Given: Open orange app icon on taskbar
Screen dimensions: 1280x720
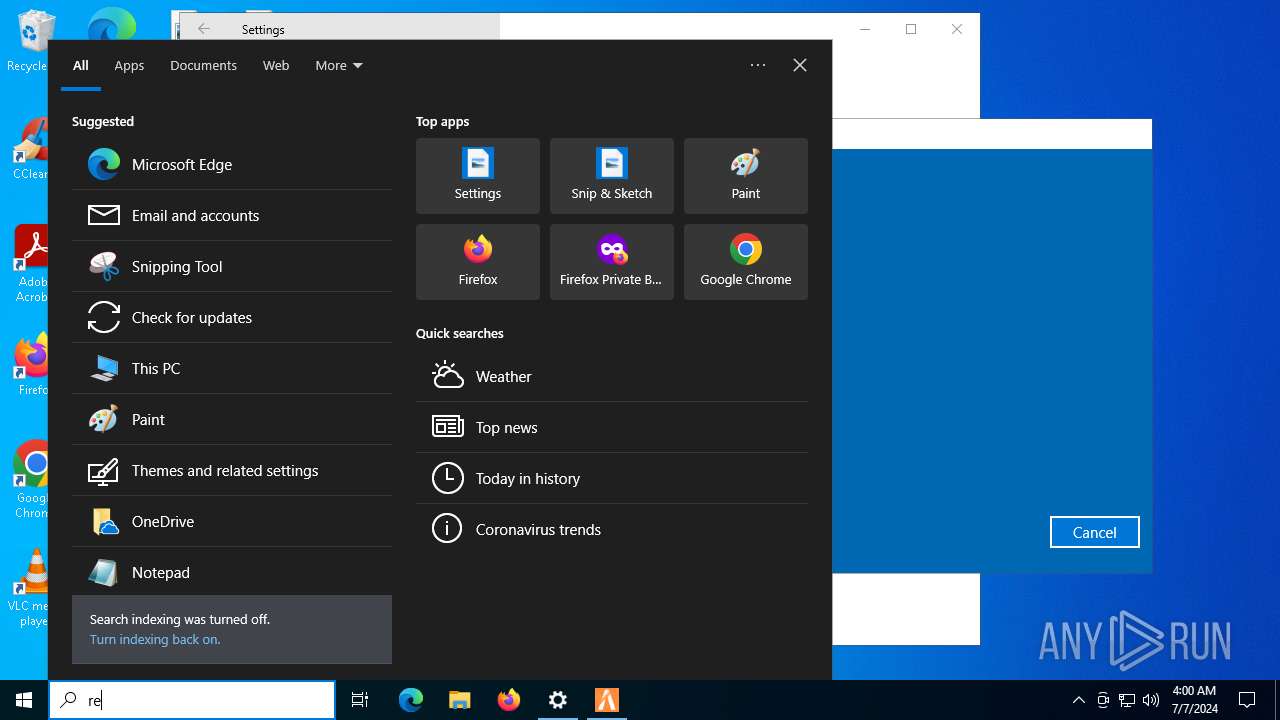Looking at the screenshot, I should [x=607, y=700].
